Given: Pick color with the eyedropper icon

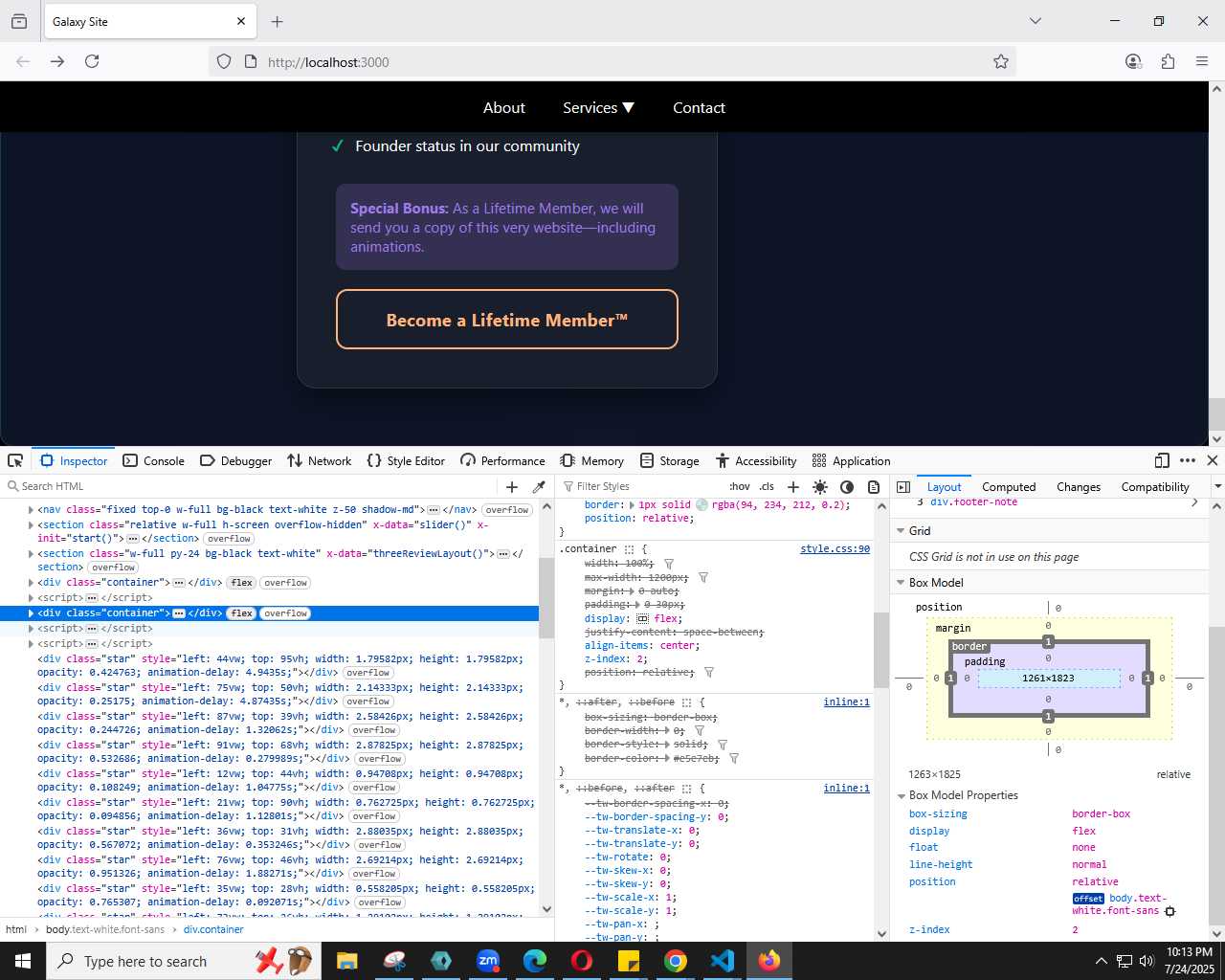Looking at the screenshot, I should (539, 487).
